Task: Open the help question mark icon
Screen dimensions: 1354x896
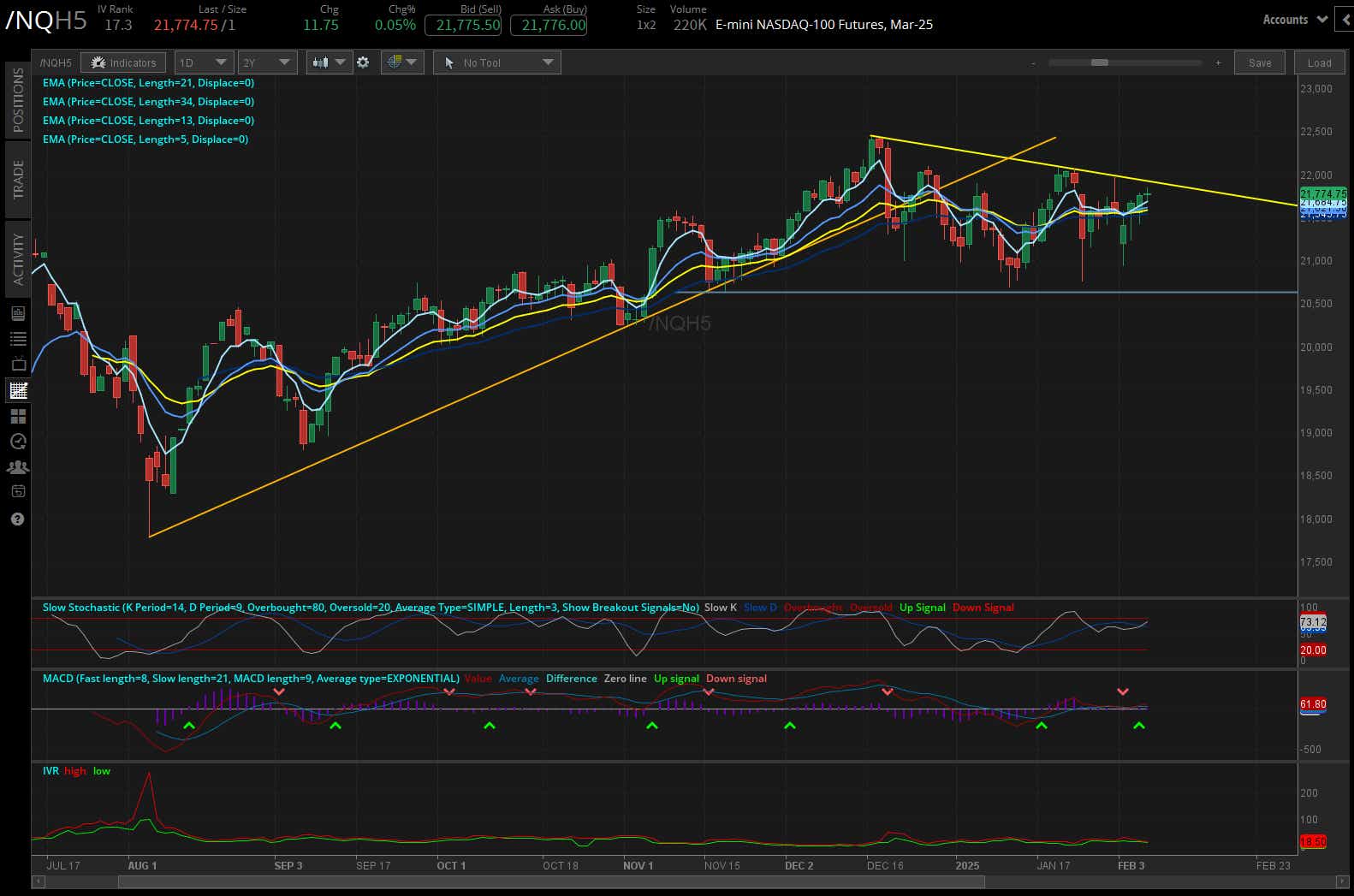Action: [17, 519]
